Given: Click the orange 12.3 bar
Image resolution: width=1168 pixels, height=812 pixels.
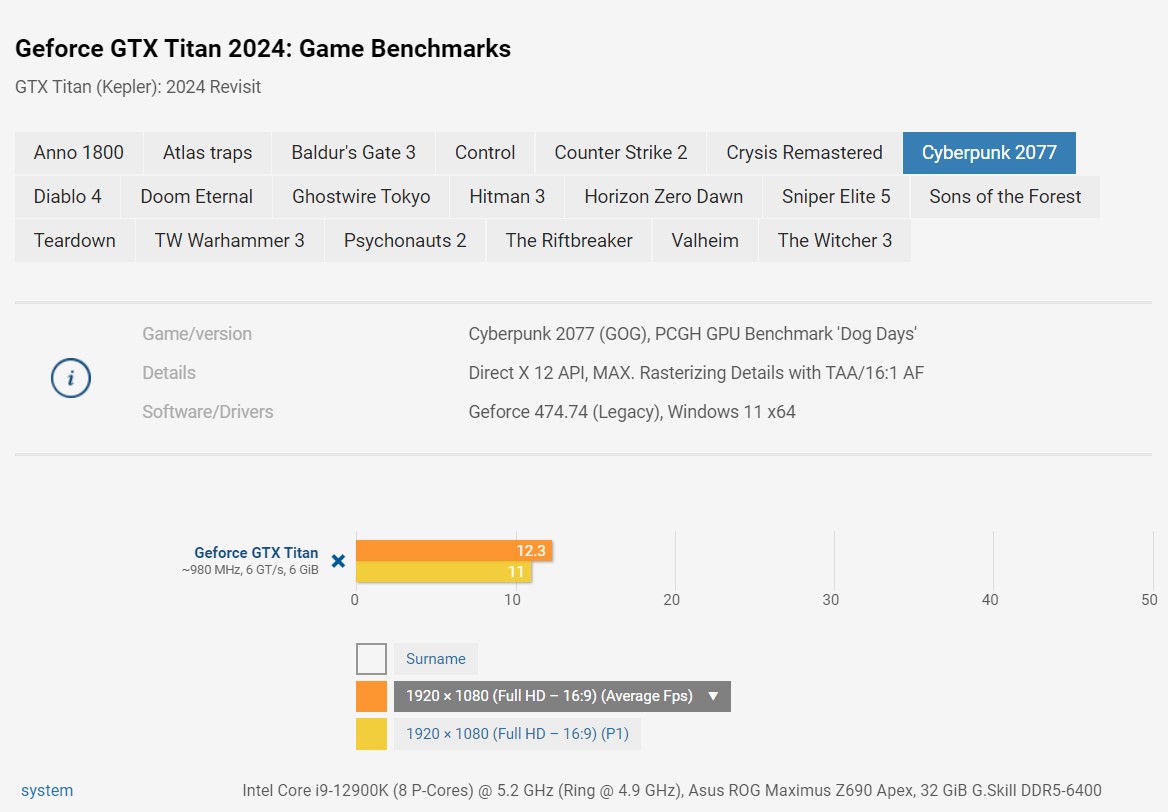Looking at the screenshot, I should coord(454,551).
